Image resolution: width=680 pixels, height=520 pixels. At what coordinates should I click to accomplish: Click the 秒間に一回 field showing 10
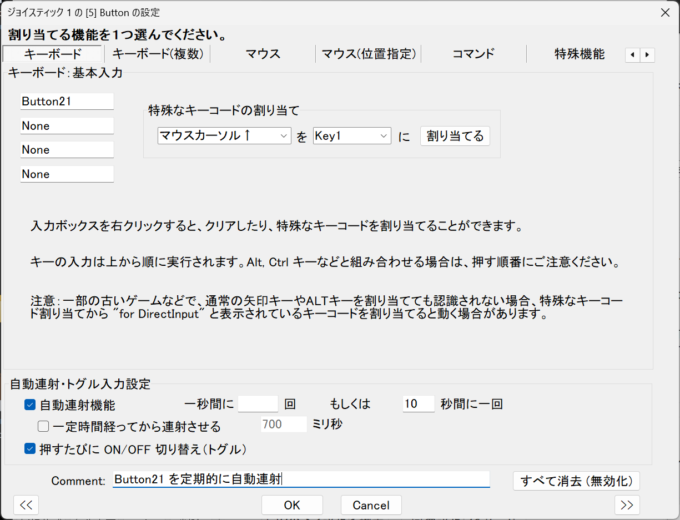(x=418, y=404)
